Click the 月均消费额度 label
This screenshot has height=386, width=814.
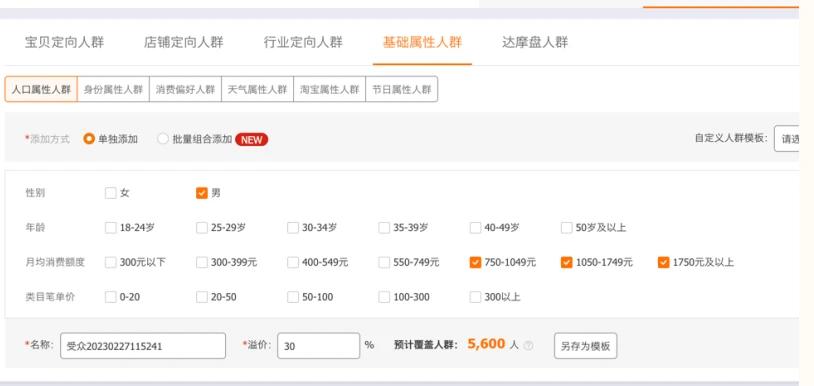55,263
